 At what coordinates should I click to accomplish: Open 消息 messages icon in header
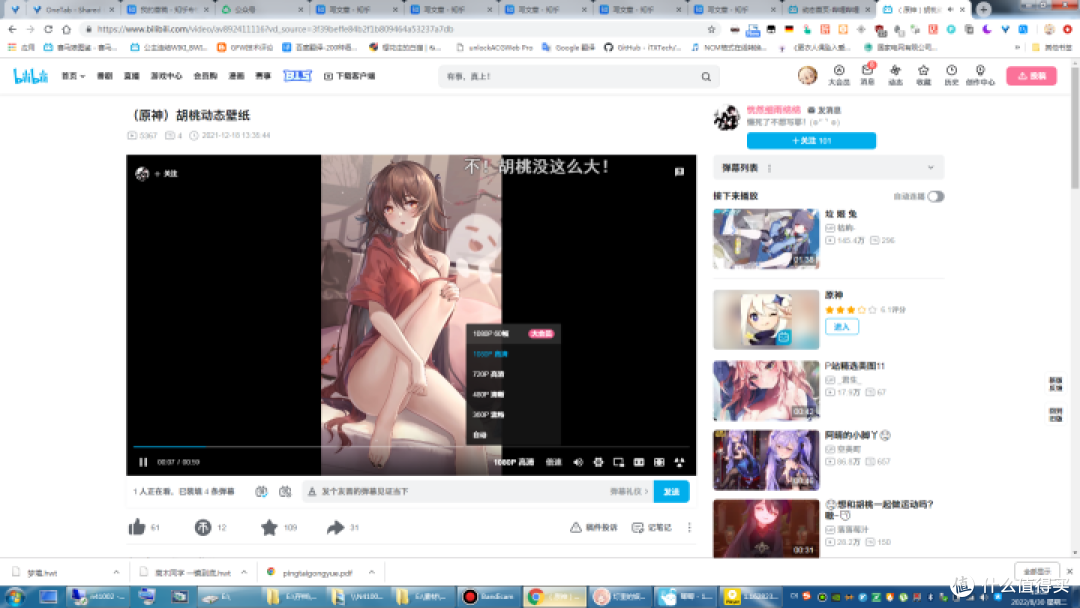click(x=867, y=74)
